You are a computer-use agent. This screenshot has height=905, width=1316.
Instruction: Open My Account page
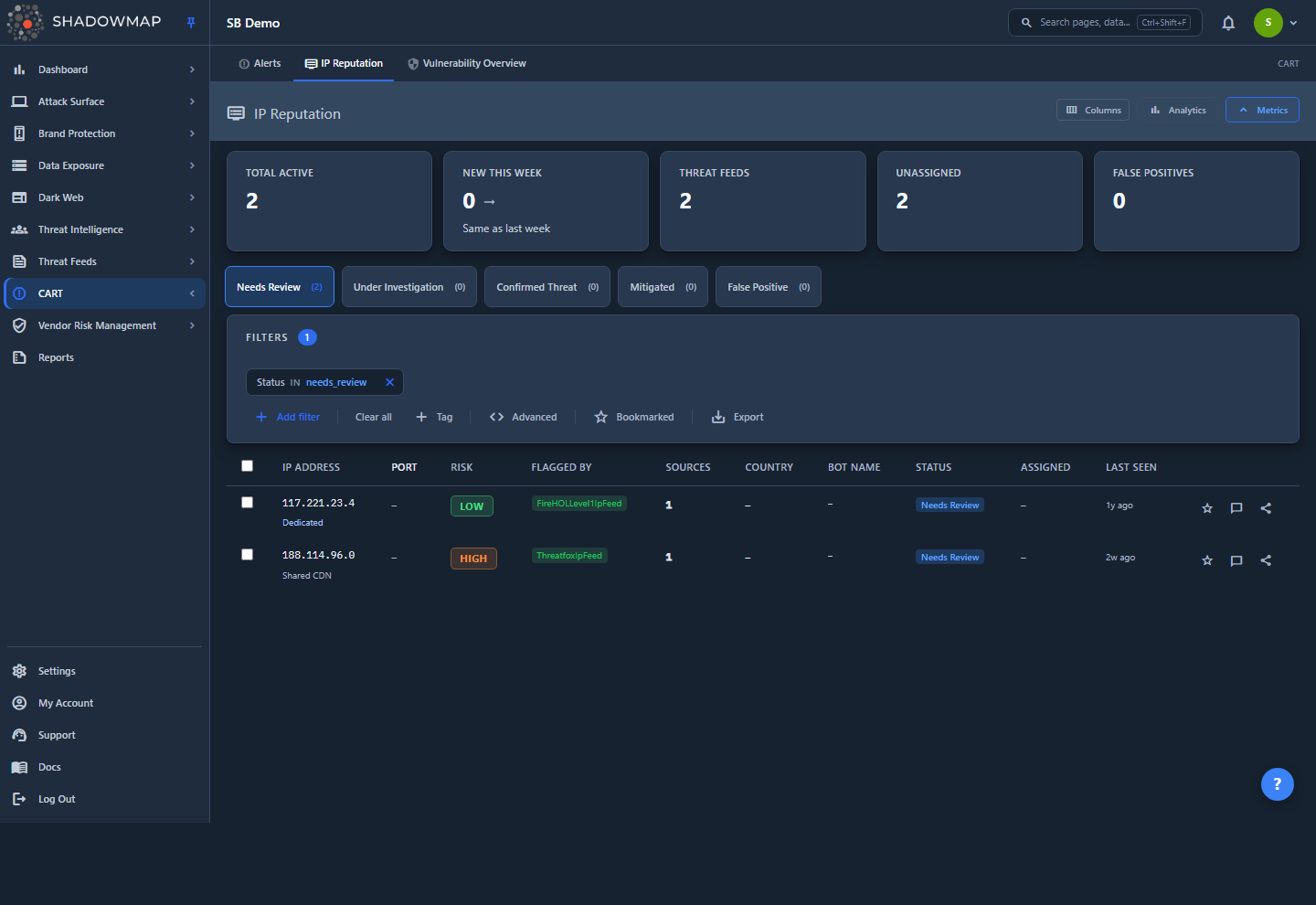[x=102, y=703]
